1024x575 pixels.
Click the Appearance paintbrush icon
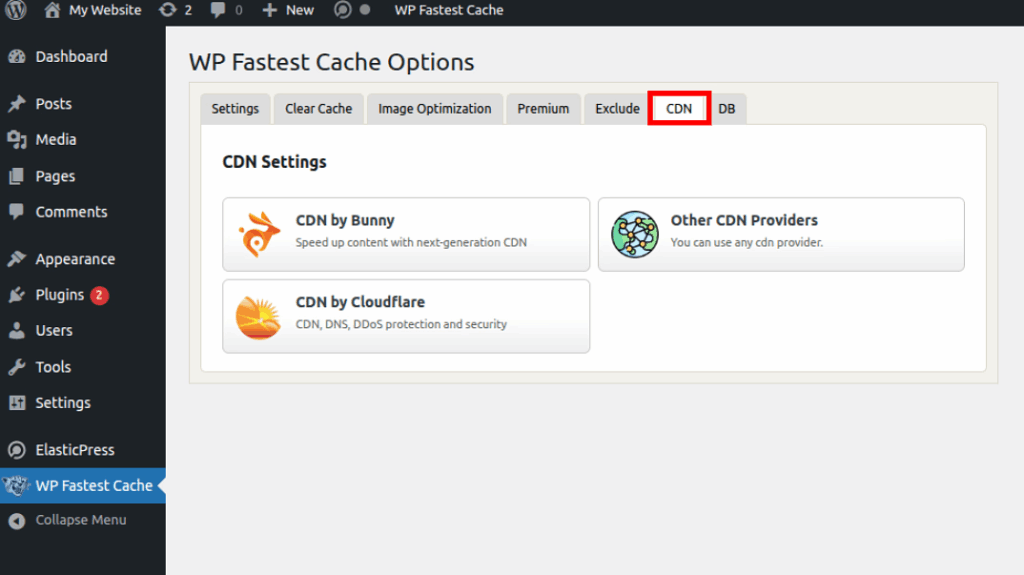17,259
